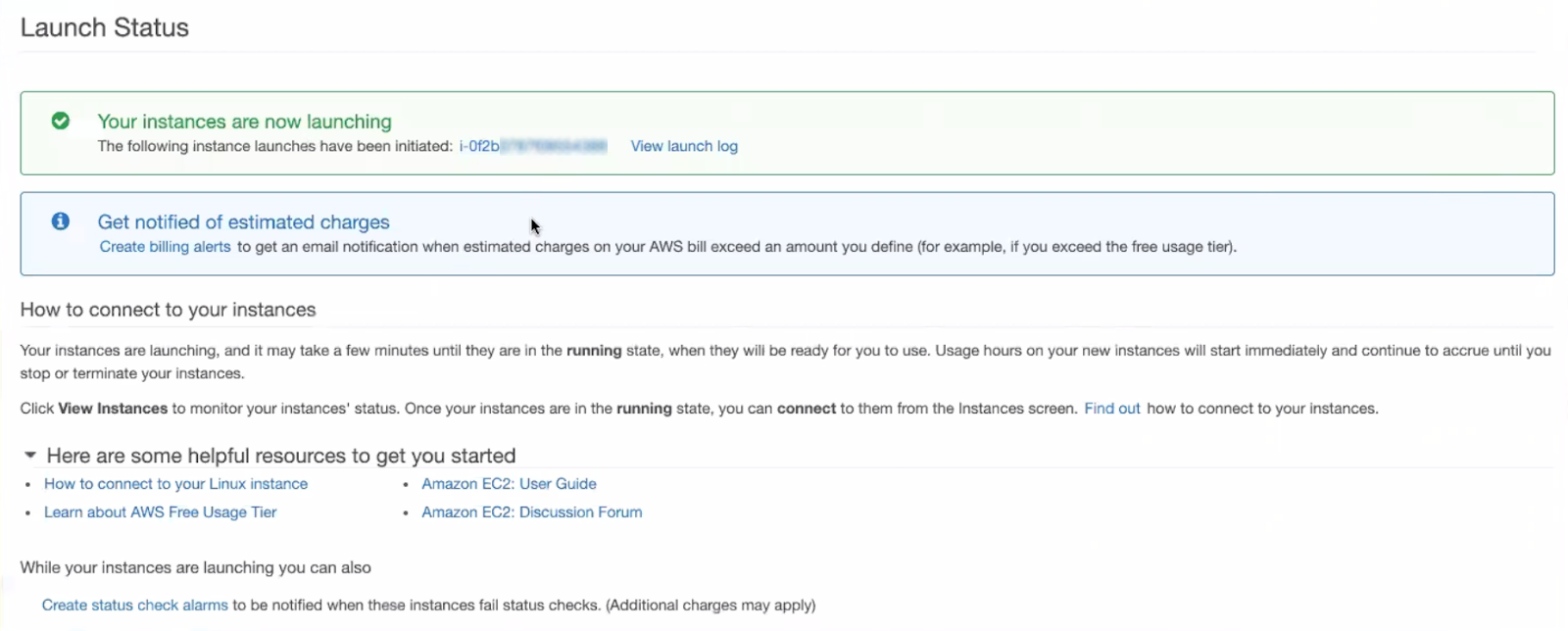The height and width of the screenshot is (631, 1568).
Task: Click 'Here are some helpful resources' heading text
Action: point(281,456)
